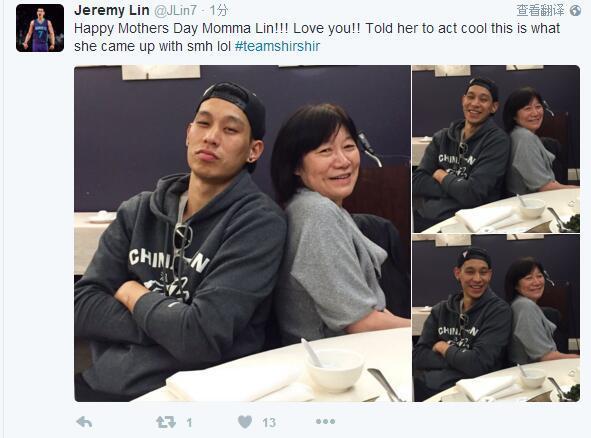Click the like count showing 13
The height and width of the screenshot is (438, 591).
click(269, 423)
